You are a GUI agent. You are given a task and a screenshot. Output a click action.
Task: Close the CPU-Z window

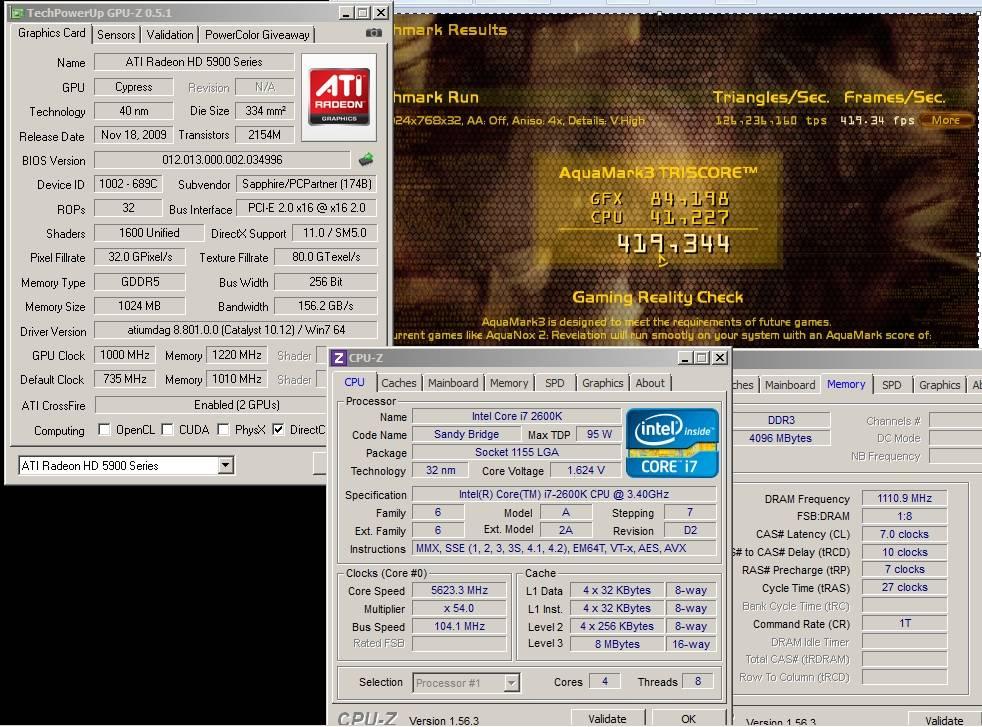click(720, 358)
